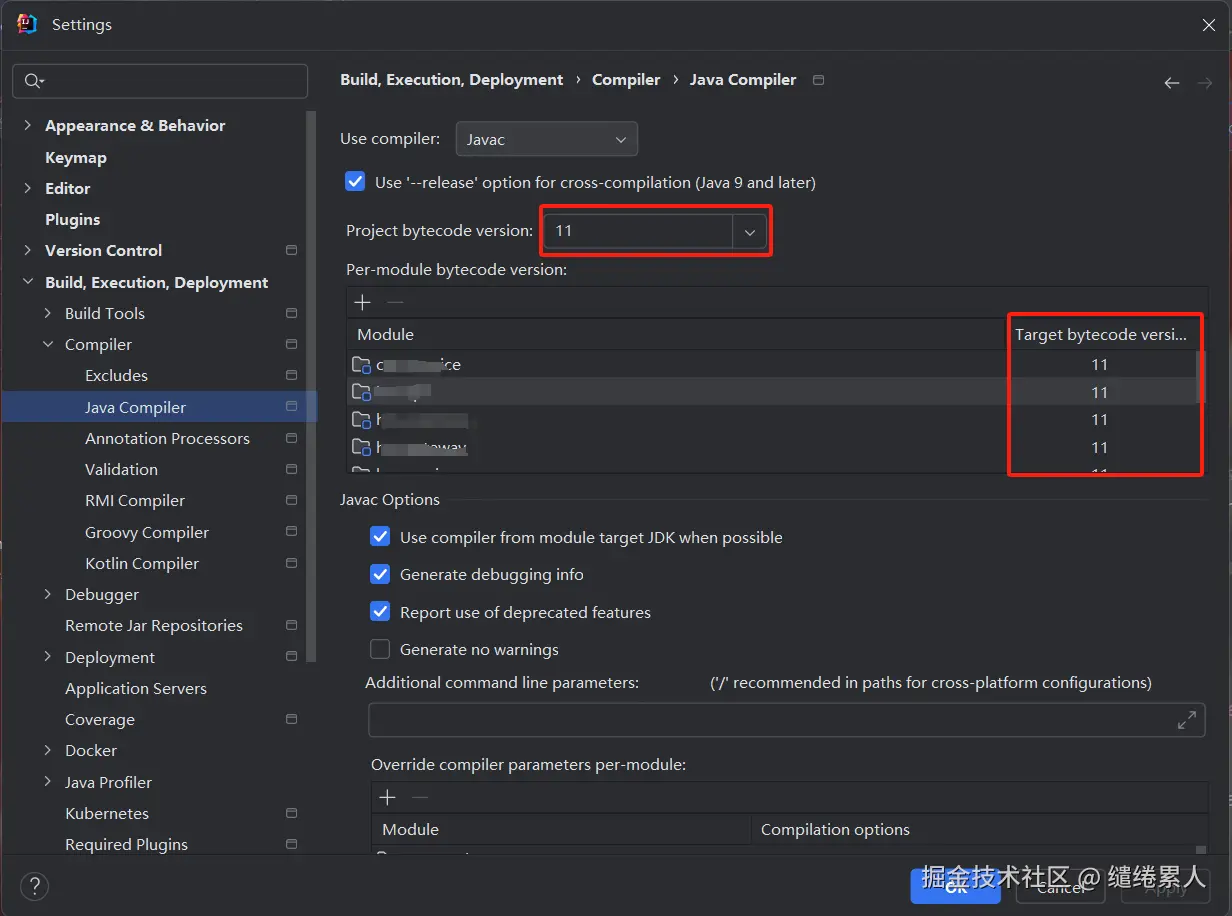Disable Generate debugging info
Image resolution: width=1232 pixels, height=916 pixels.
(x=380, y=574)
